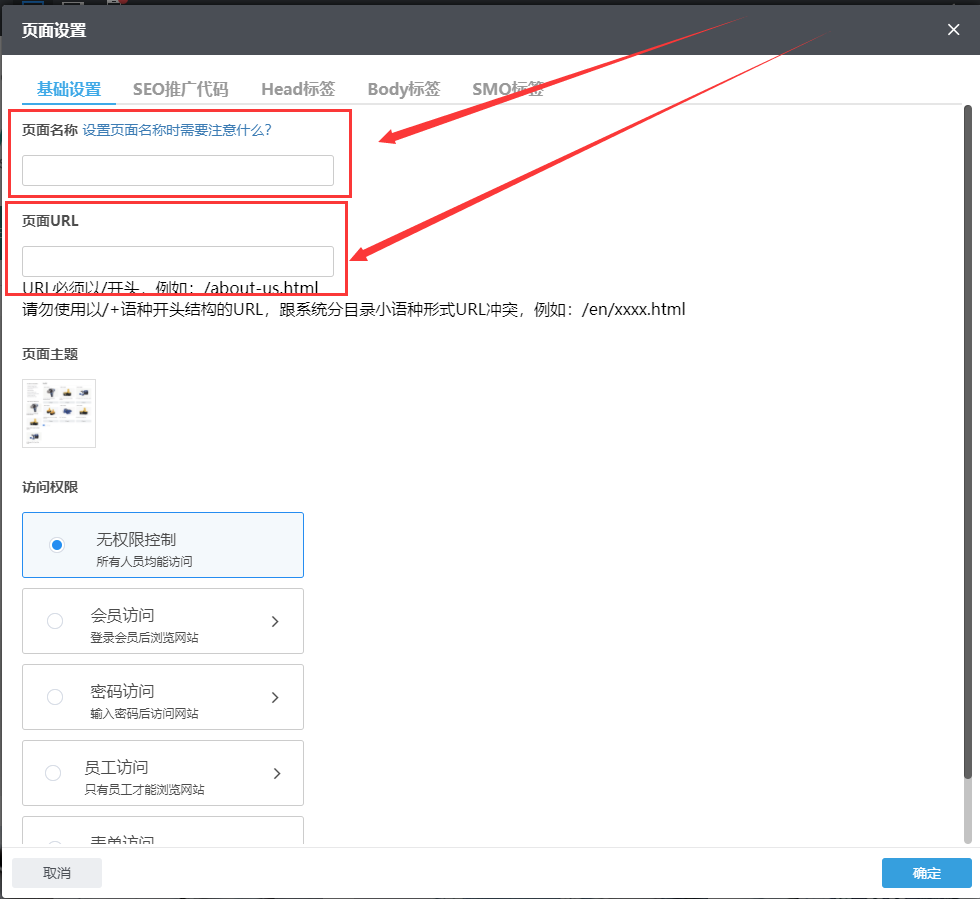Go to the Head标签 tab
The height and width of the screenshot is (899, 980).
(298, 89)
